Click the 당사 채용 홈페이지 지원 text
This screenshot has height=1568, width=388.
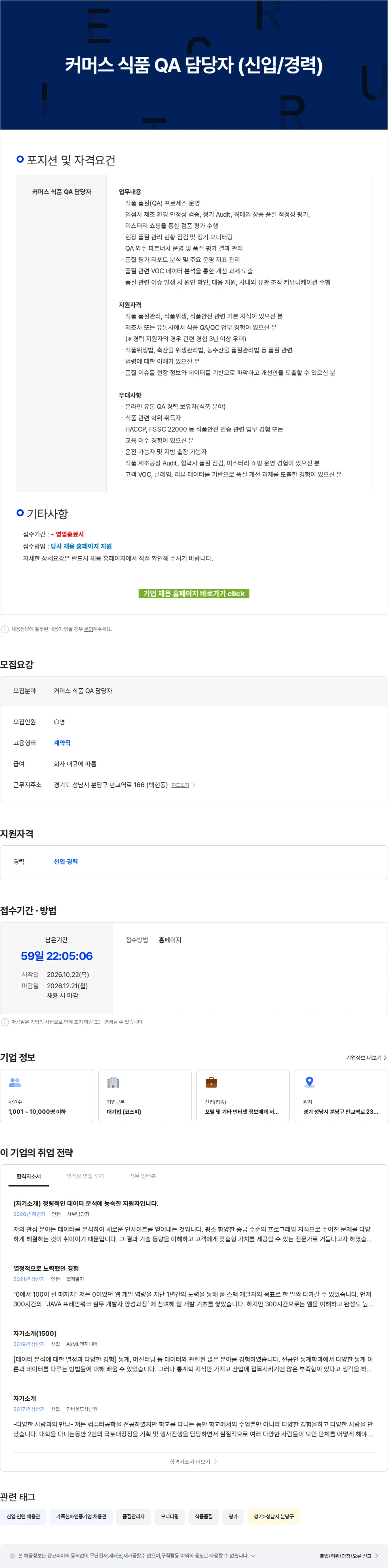pos(81,547)
